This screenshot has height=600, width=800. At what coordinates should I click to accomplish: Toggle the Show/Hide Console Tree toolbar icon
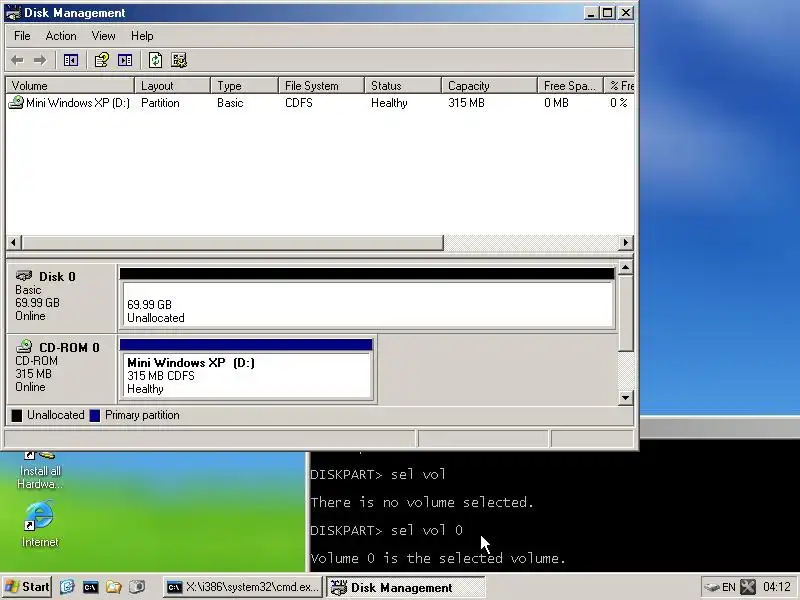70,60
